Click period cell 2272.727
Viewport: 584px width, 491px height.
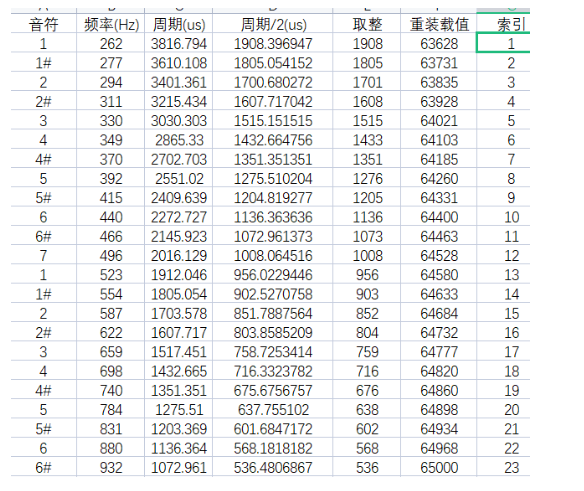coord(178,217)
